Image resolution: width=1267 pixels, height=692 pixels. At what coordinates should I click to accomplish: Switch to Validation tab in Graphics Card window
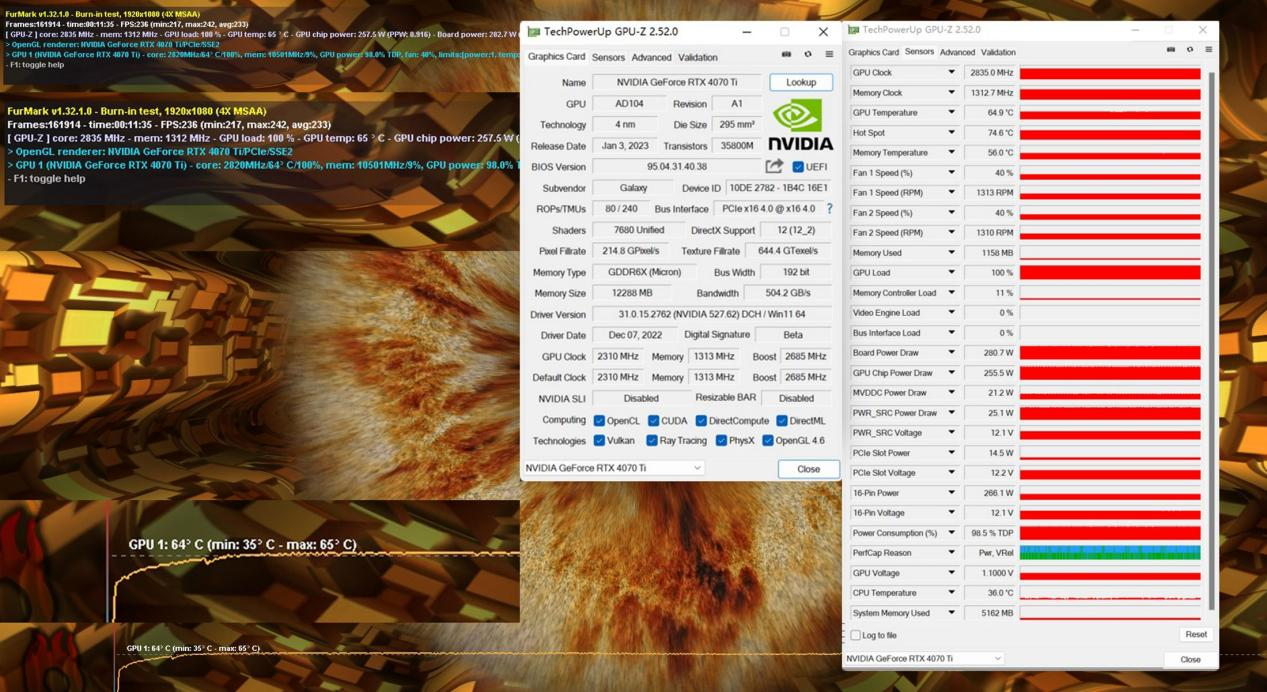697,57
